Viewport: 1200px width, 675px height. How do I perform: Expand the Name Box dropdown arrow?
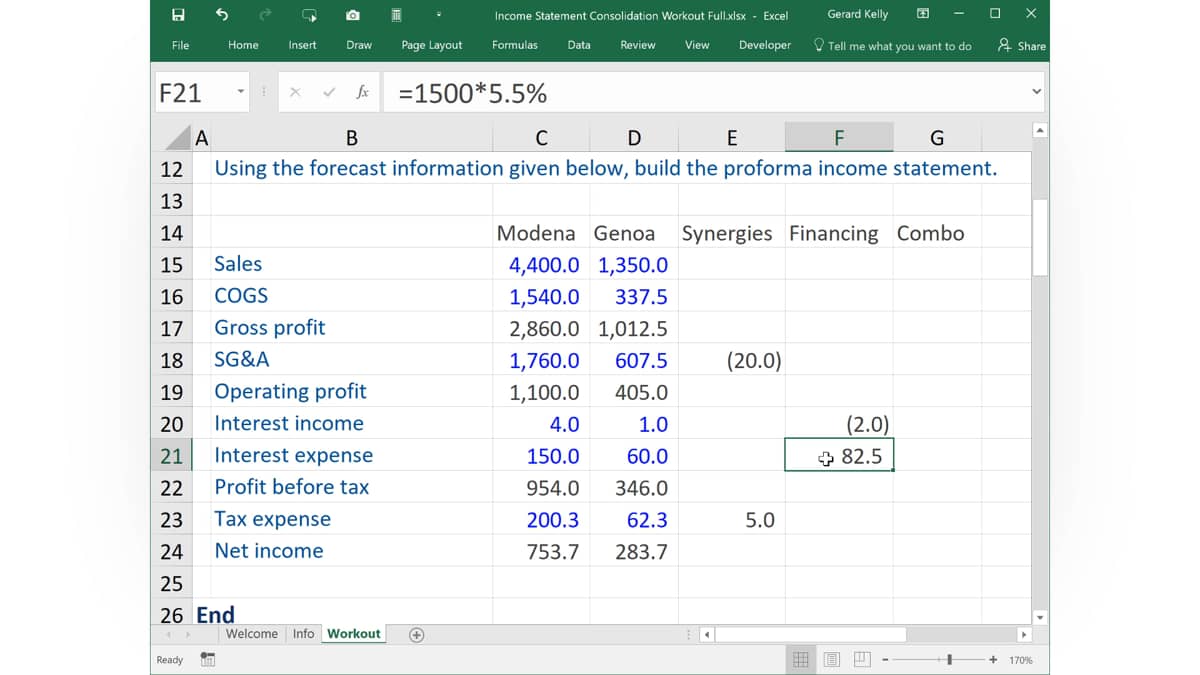241,93
